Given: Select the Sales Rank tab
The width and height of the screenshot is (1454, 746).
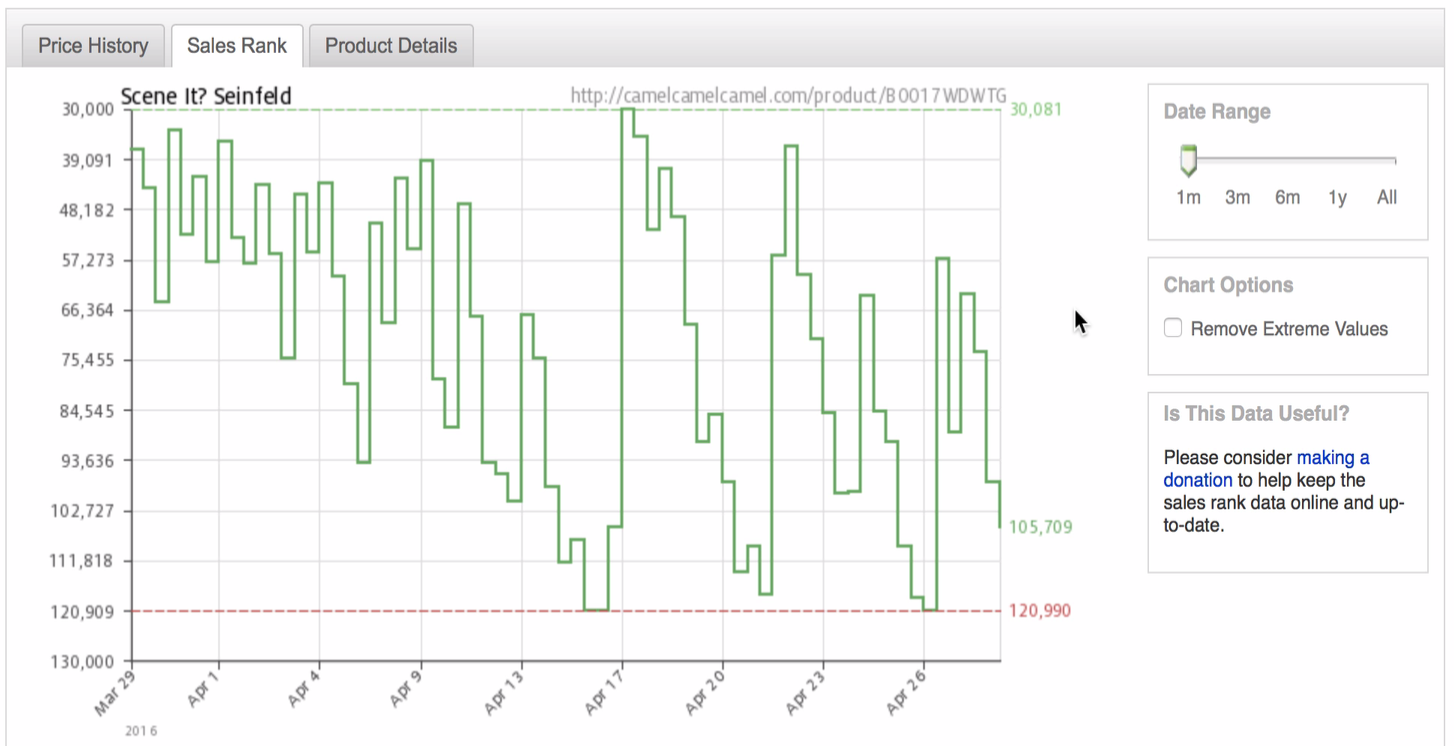Looking at the screenshot, I should (x=237, y=46).
